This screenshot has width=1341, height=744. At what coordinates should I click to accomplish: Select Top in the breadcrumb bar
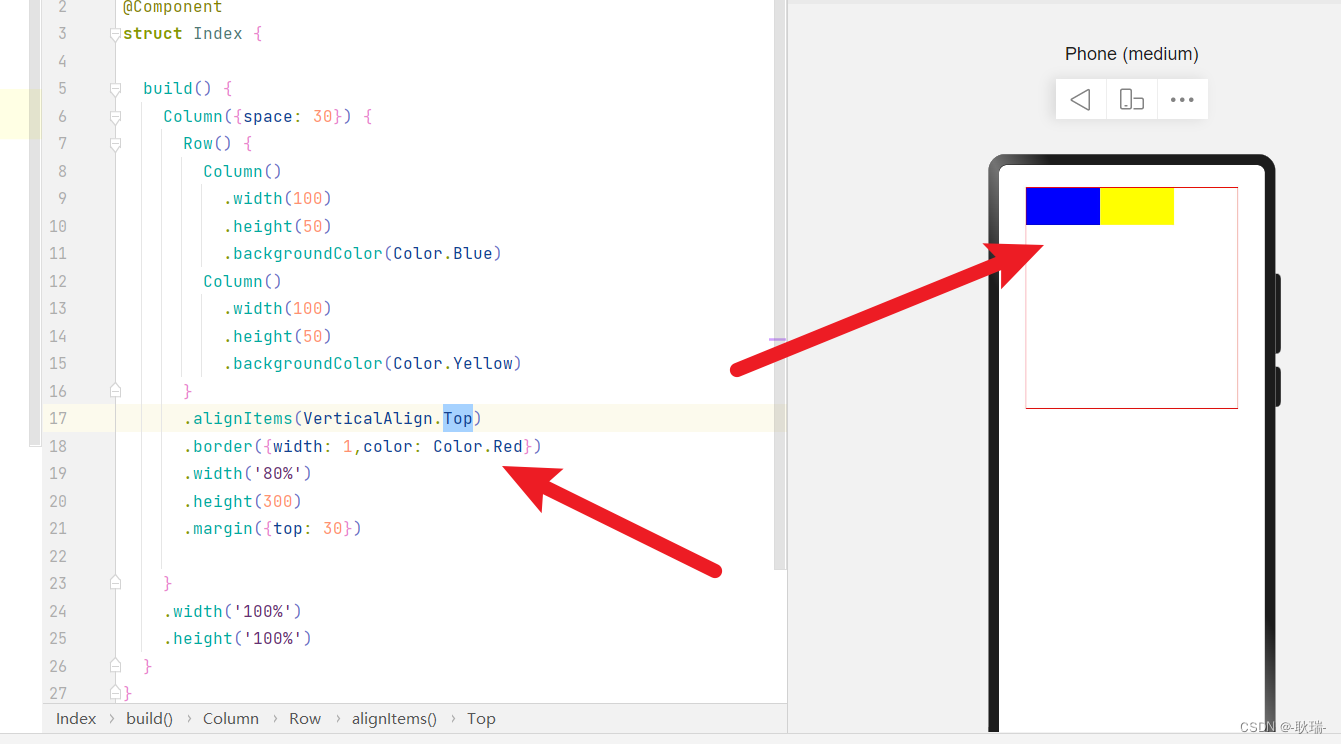481,719
